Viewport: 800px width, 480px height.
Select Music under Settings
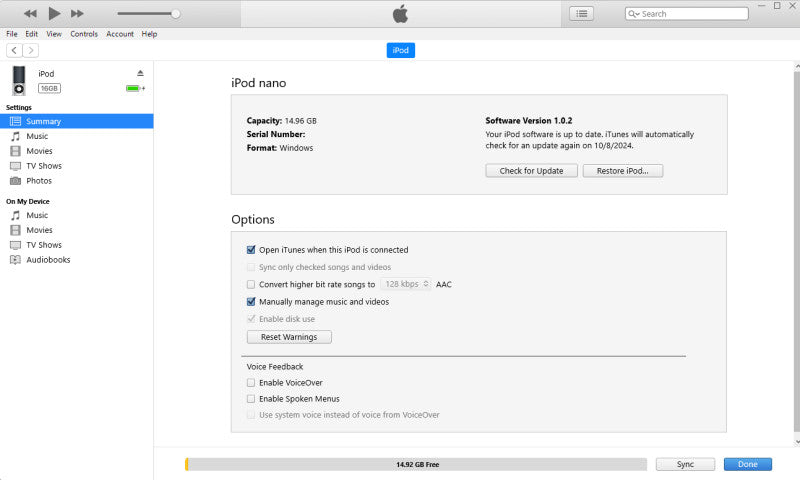[x=77, y=136]
